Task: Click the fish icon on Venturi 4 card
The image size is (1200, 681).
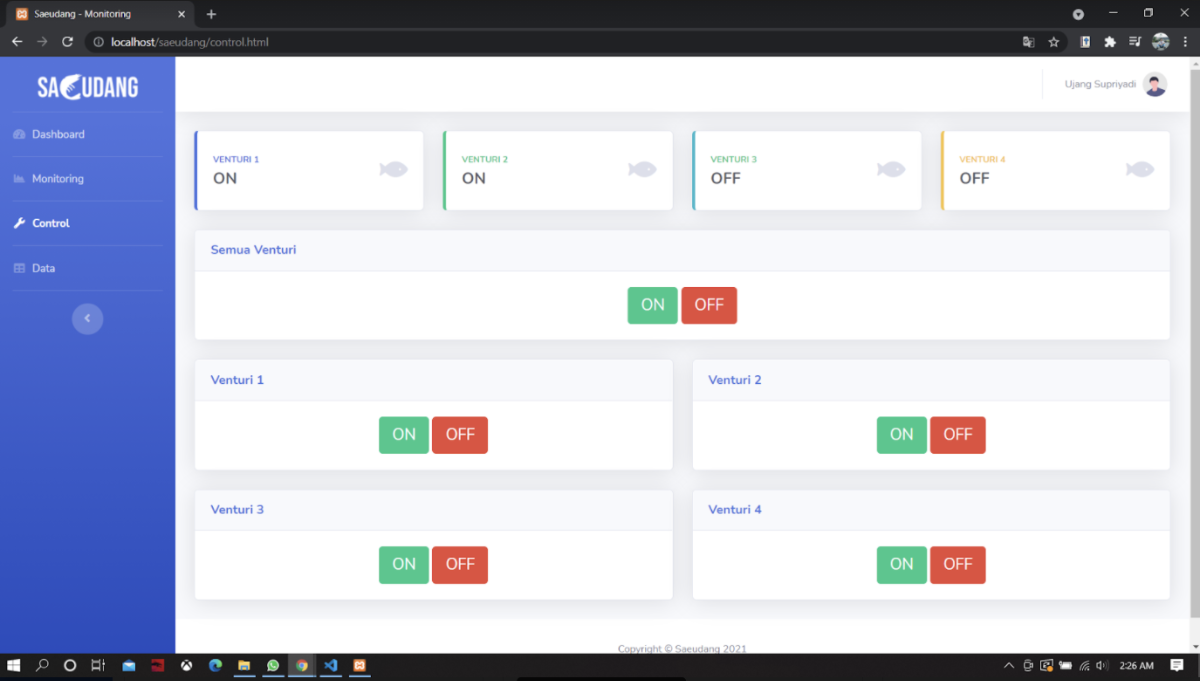Action: 1139,170
